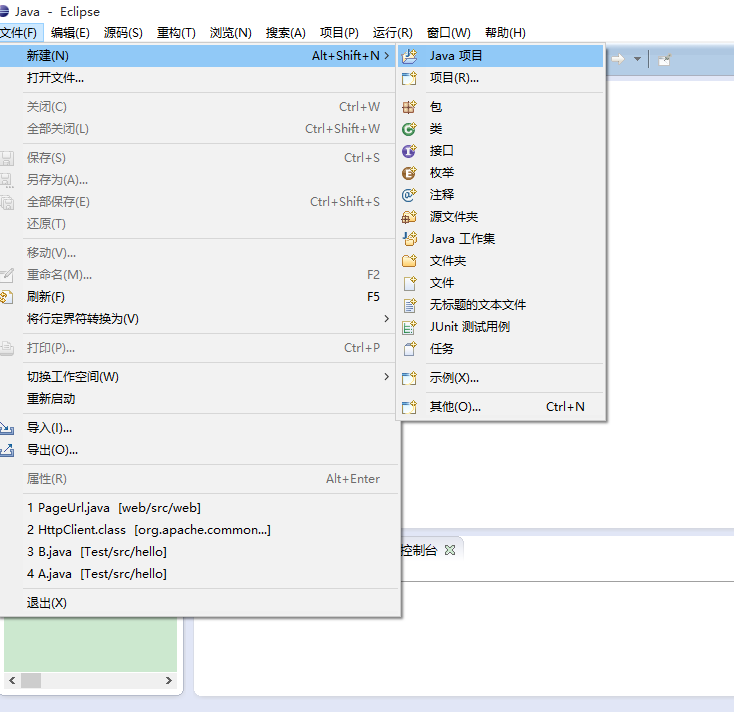Viewport: 734px width, 712px height.
Task: Open dropdown arrow next to forward arrow
Action: click(x=637, y=59)
